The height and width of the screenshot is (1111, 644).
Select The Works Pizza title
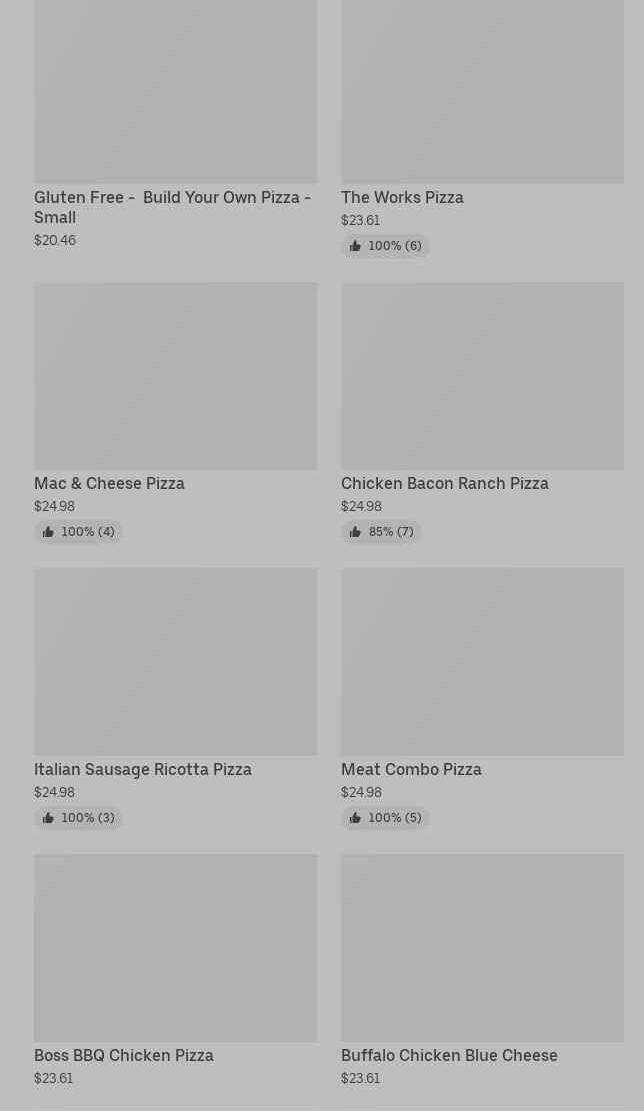pos(402,197)
